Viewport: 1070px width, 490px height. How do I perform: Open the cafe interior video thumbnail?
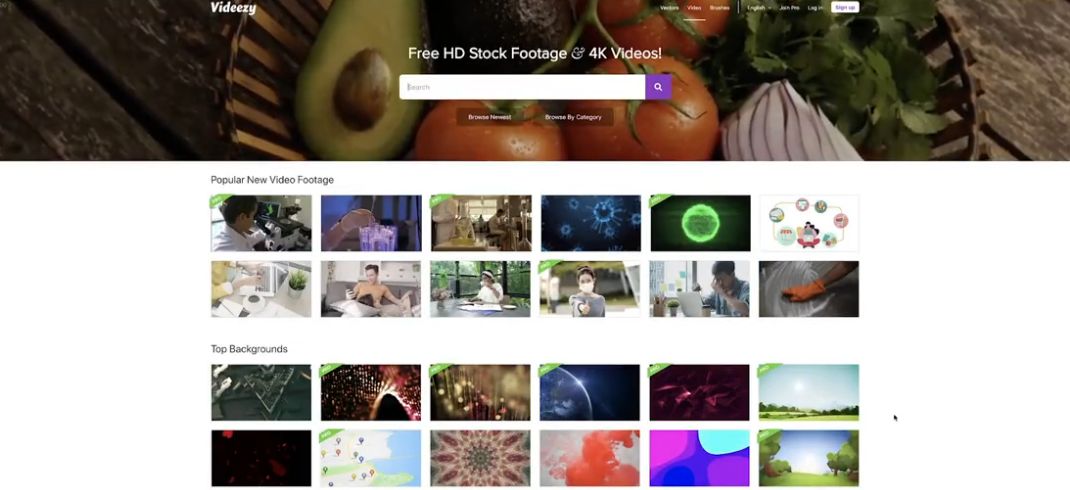pyautogui.click(x=481, y=223)
